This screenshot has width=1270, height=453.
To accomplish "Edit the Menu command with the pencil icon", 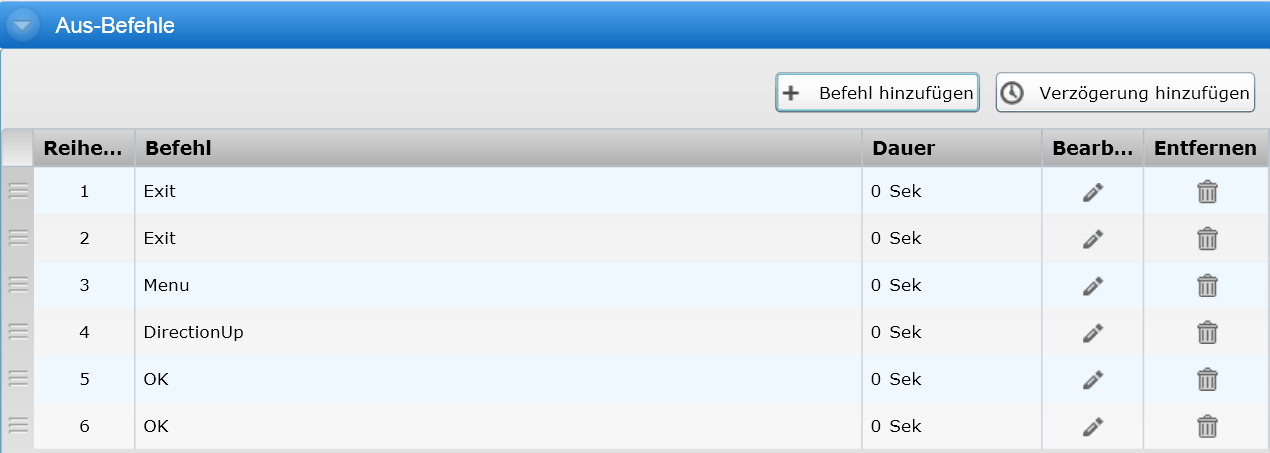I will point(1093,286).
